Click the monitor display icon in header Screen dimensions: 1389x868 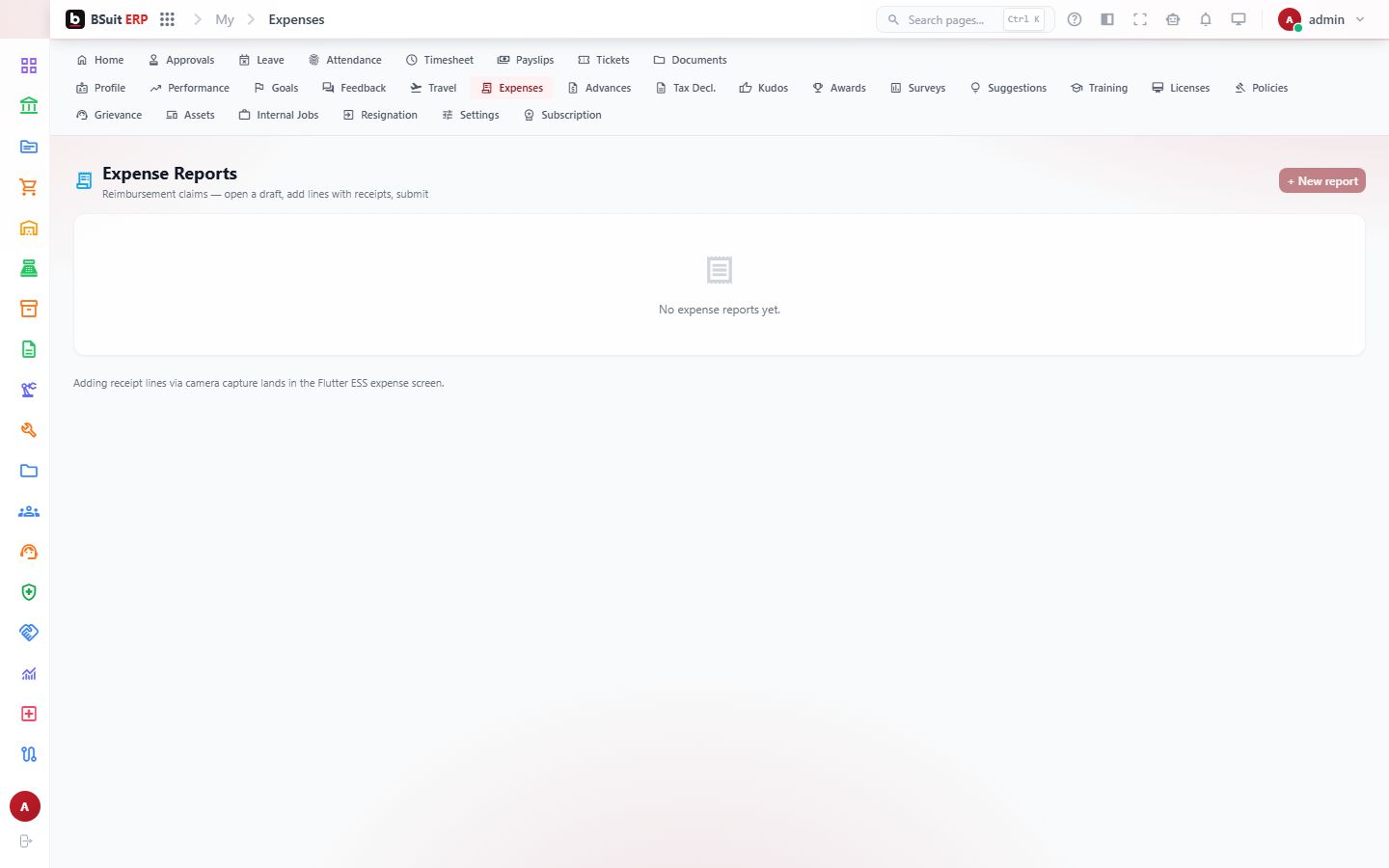coord(1239,19)
